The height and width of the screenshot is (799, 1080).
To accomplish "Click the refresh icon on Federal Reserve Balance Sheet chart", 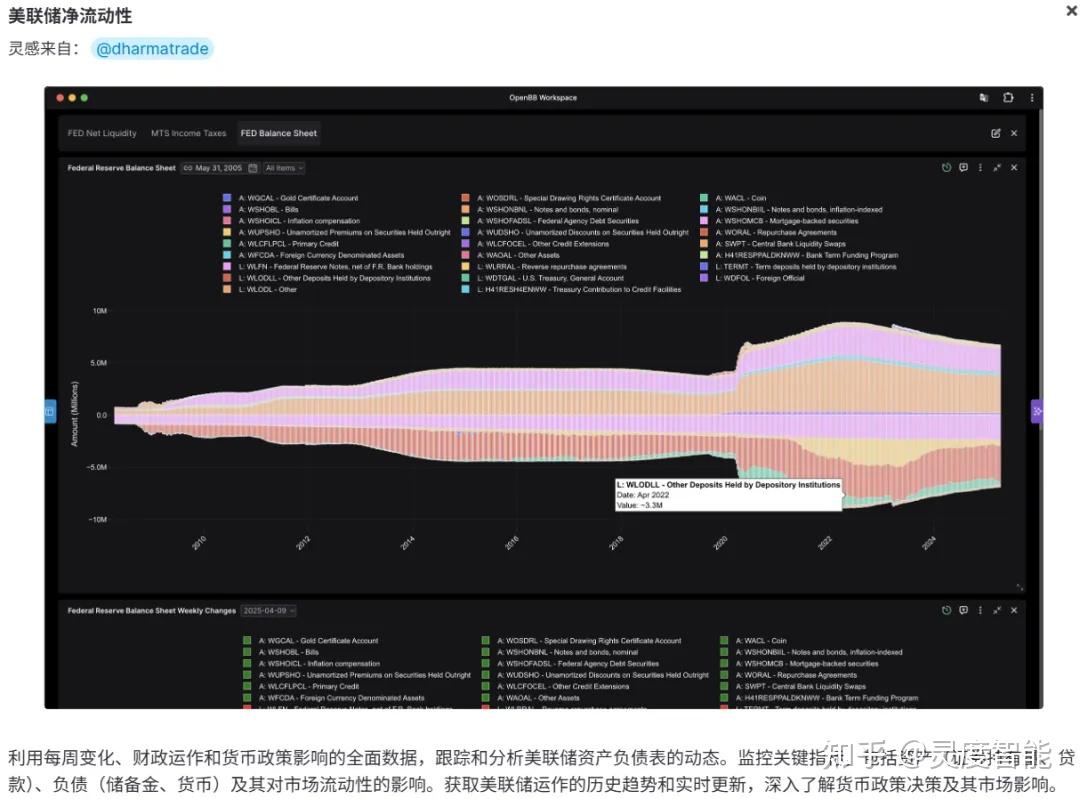I will click(946, 167).
